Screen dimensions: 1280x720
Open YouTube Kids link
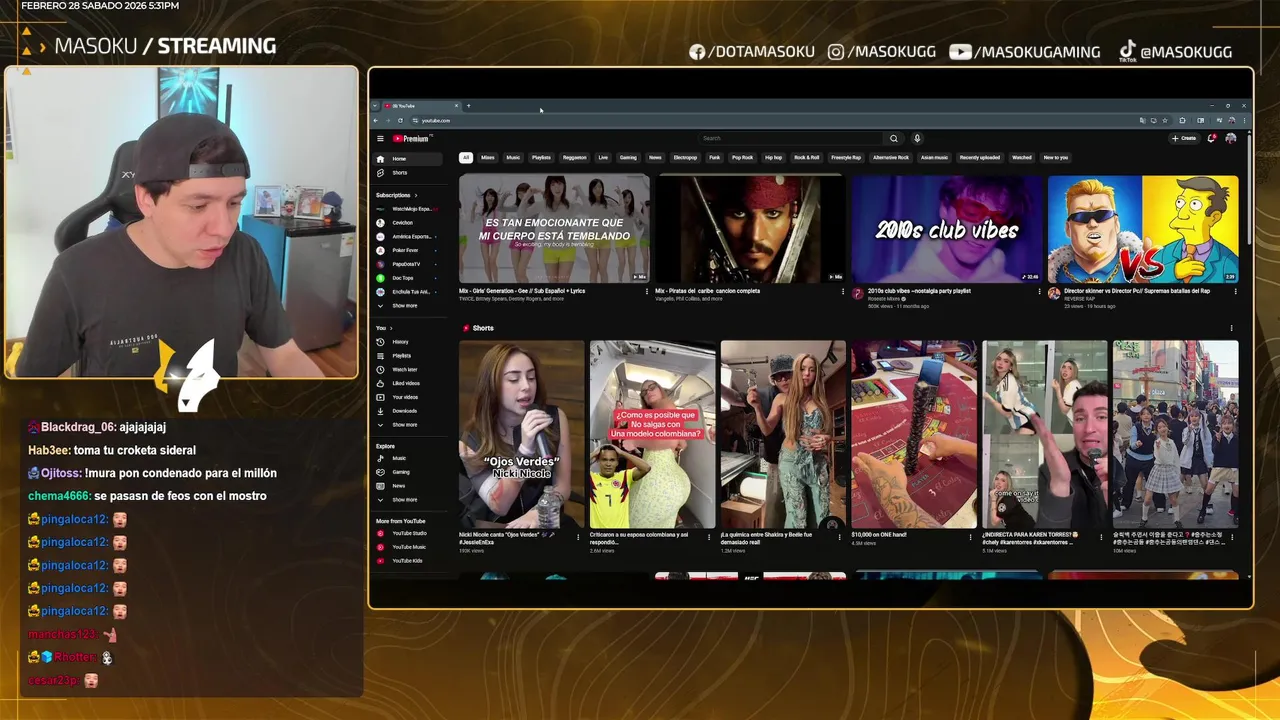point(408,561)
